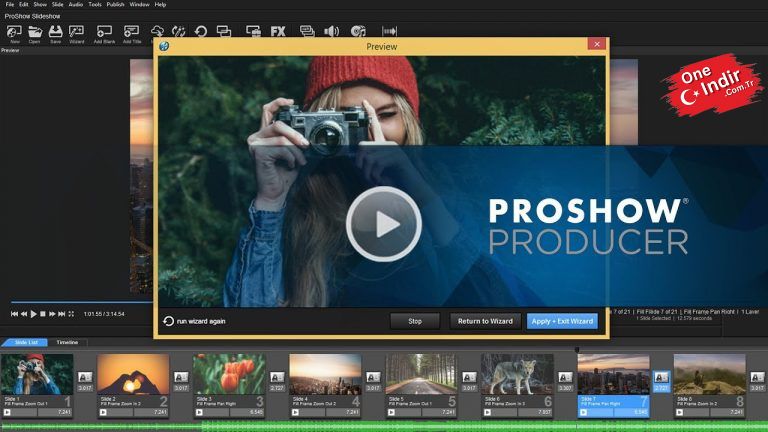Click the 7.241 duration field of Slide 2
Viewport: 768px width, 432px height.
click(153, 412)
